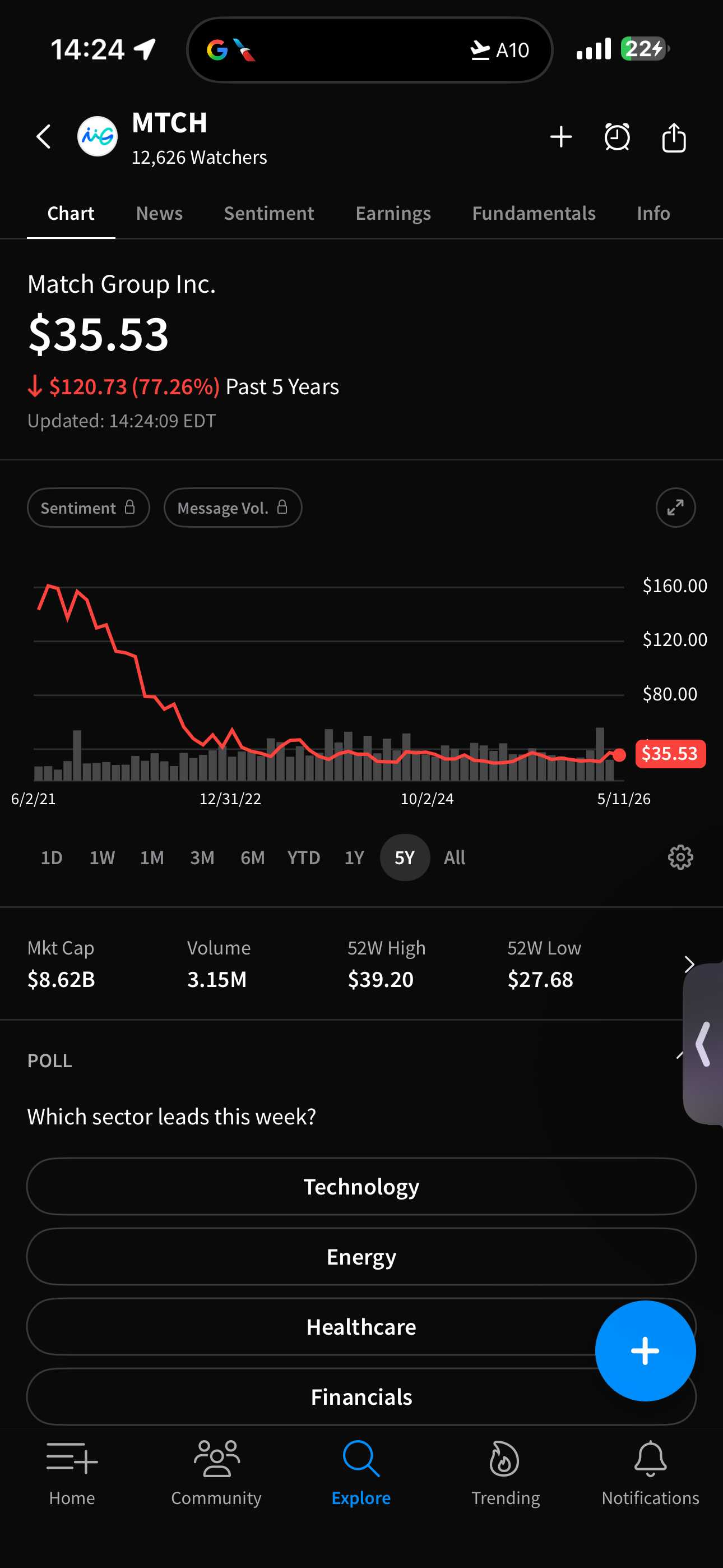Tap the back arrow beside MTCH
This screenshot has width=723, height=1568.
(x=44, y=137)
